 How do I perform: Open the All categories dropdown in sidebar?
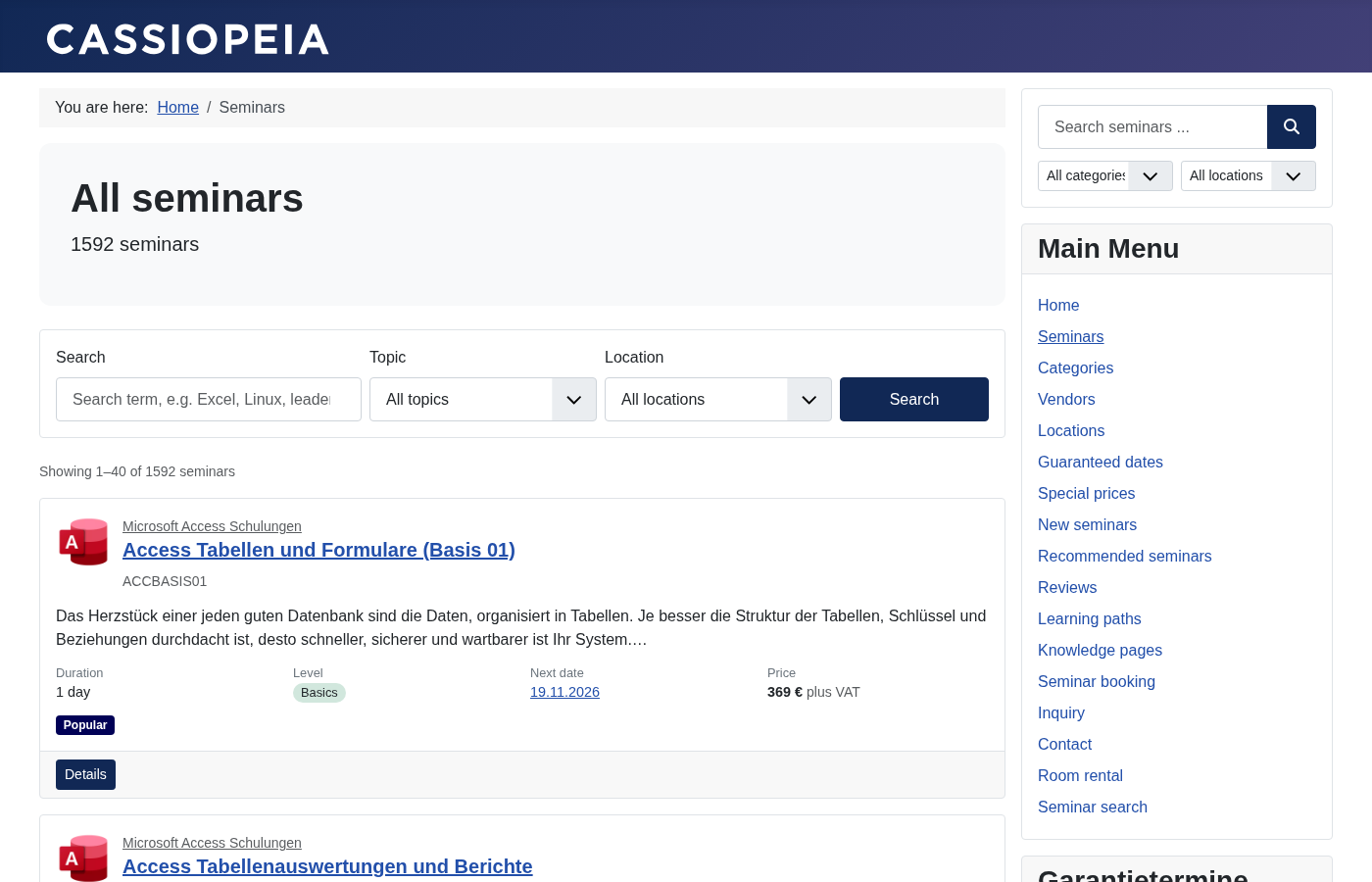(1105, 176)
